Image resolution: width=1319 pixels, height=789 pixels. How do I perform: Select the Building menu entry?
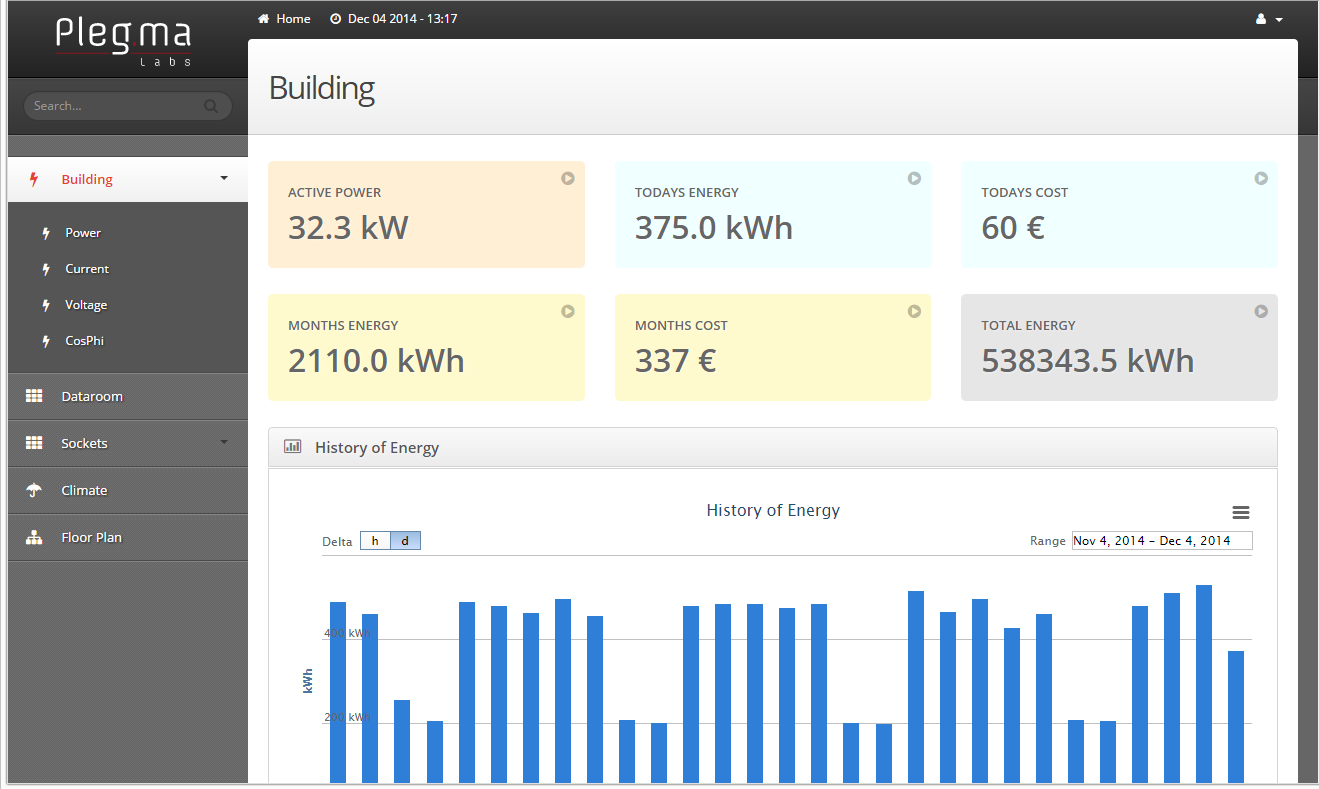(128, 179)
